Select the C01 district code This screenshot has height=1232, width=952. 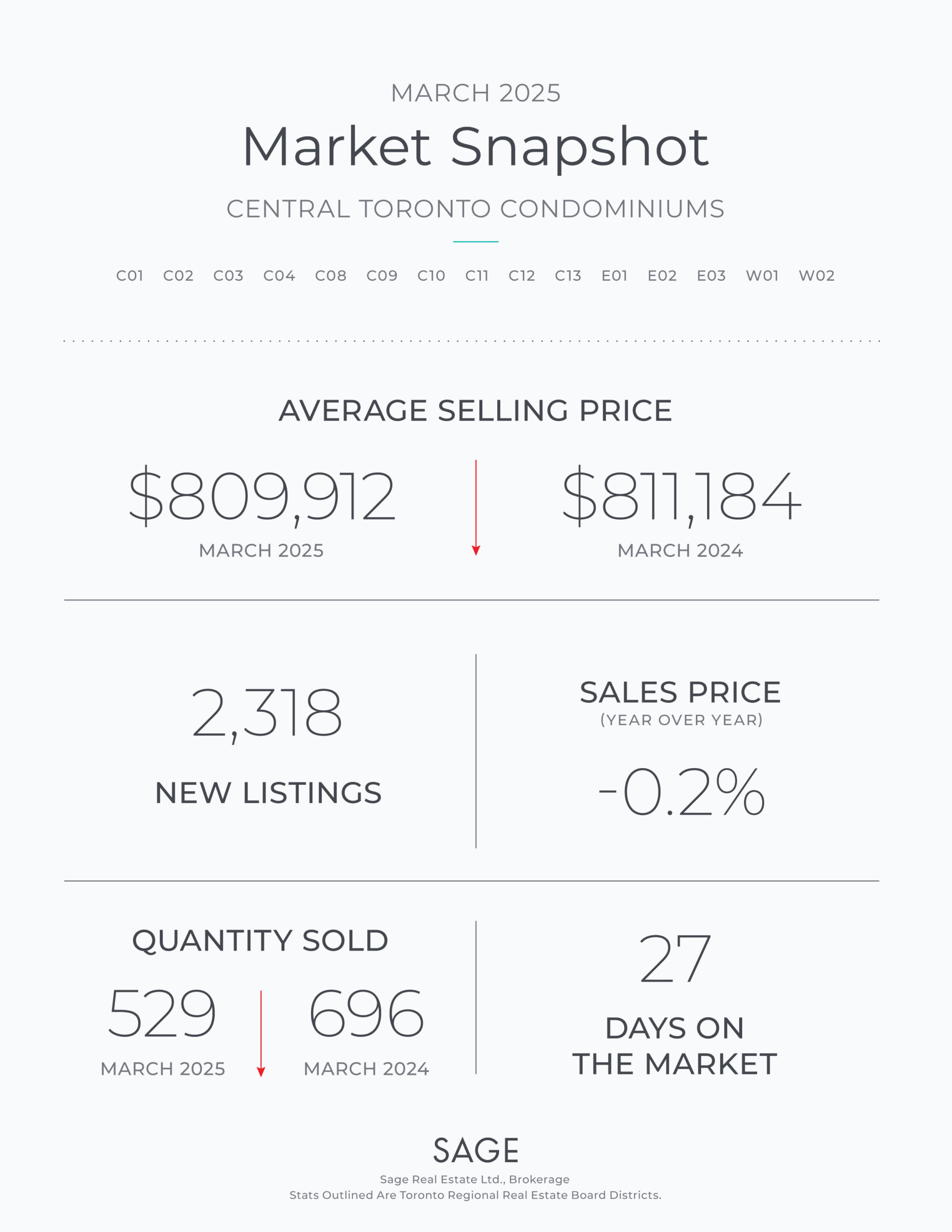coord(130,275)
